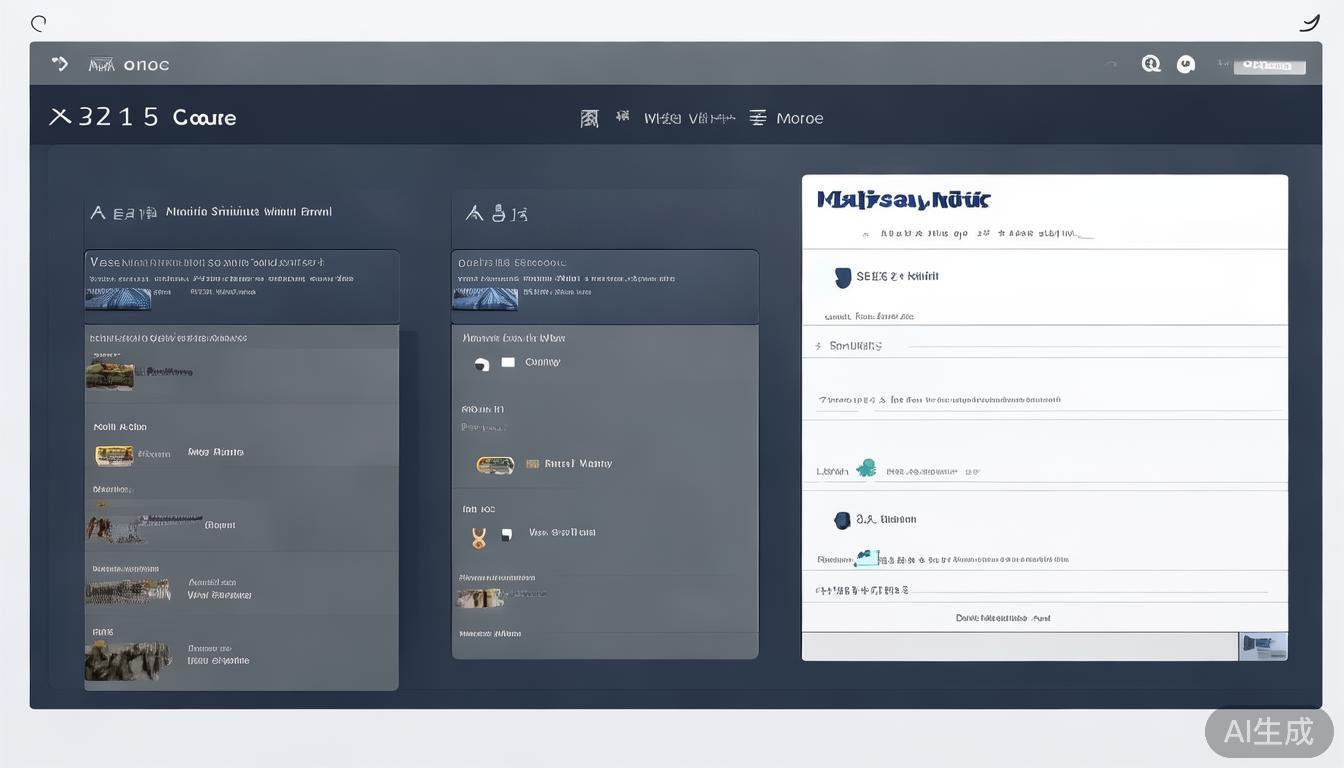Toggle the small checkbox beside the oval yellow badge
1344x768 pixels.
532,464
